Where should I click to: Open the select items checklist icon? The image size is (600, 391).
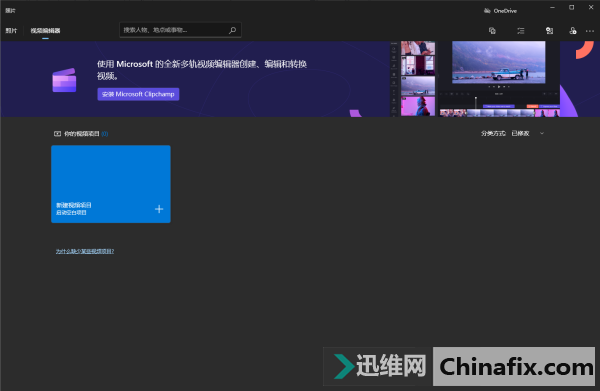(x=520, y=31)
